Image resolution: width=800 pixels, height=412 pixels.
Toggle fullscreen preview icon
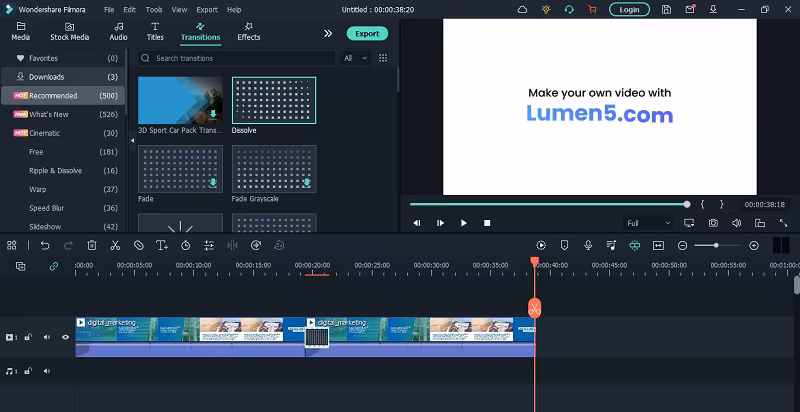(x=784, y=223)
